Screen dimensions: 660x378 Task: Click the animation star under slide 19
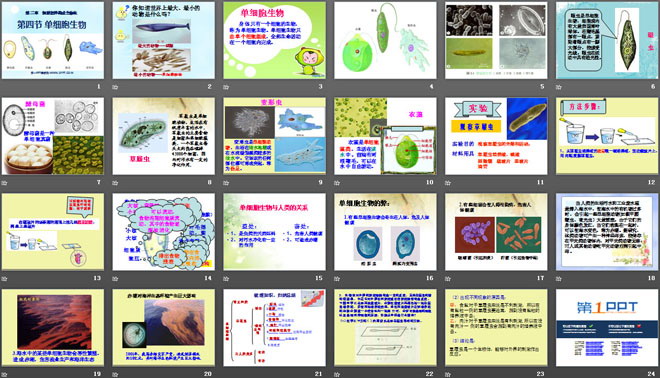[x=5, y=374]
